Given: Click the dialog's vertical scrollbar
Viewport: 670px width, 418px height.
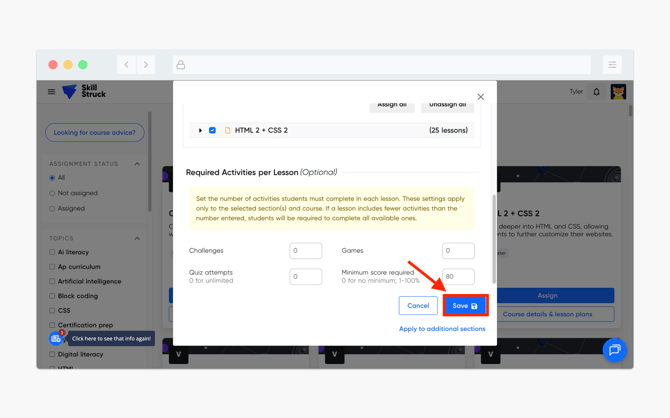Looking at the screenshot, I should point(494,240).
